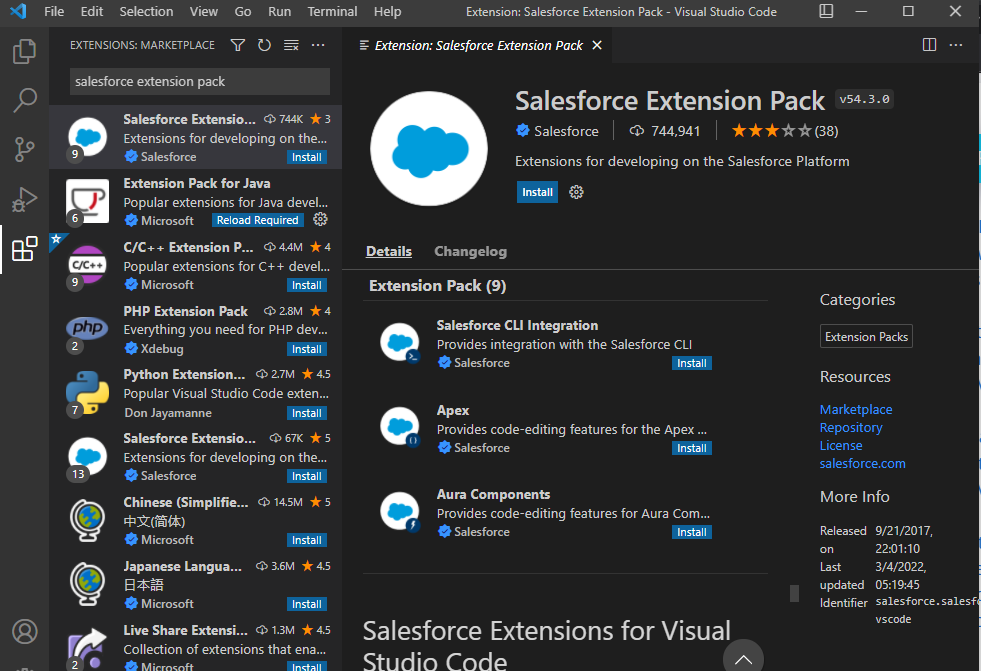981x671 pixels.
Task: Select the Salesforce Extension Pack with 67K downloads
Action: click(195, 457)
